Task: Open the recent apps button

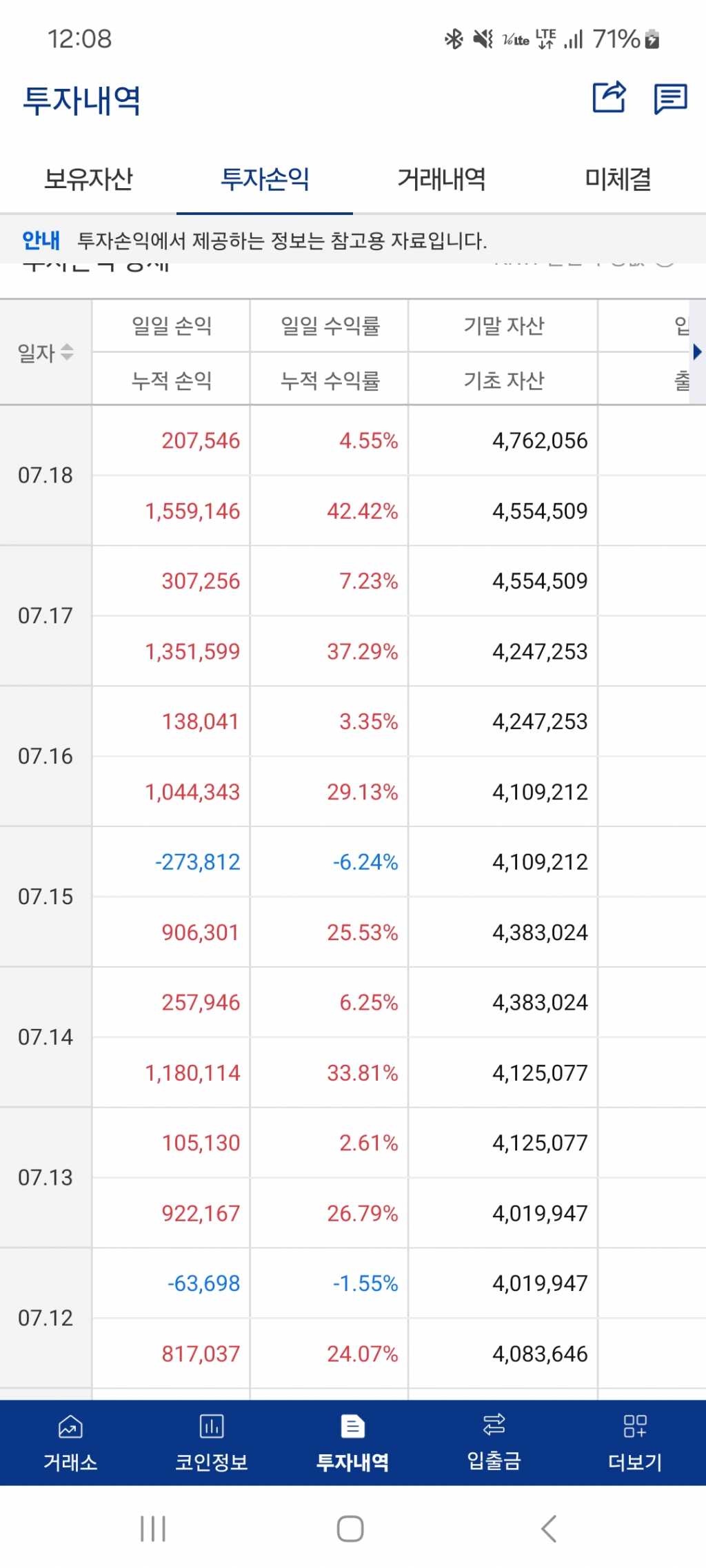Action: (152, 1528)
